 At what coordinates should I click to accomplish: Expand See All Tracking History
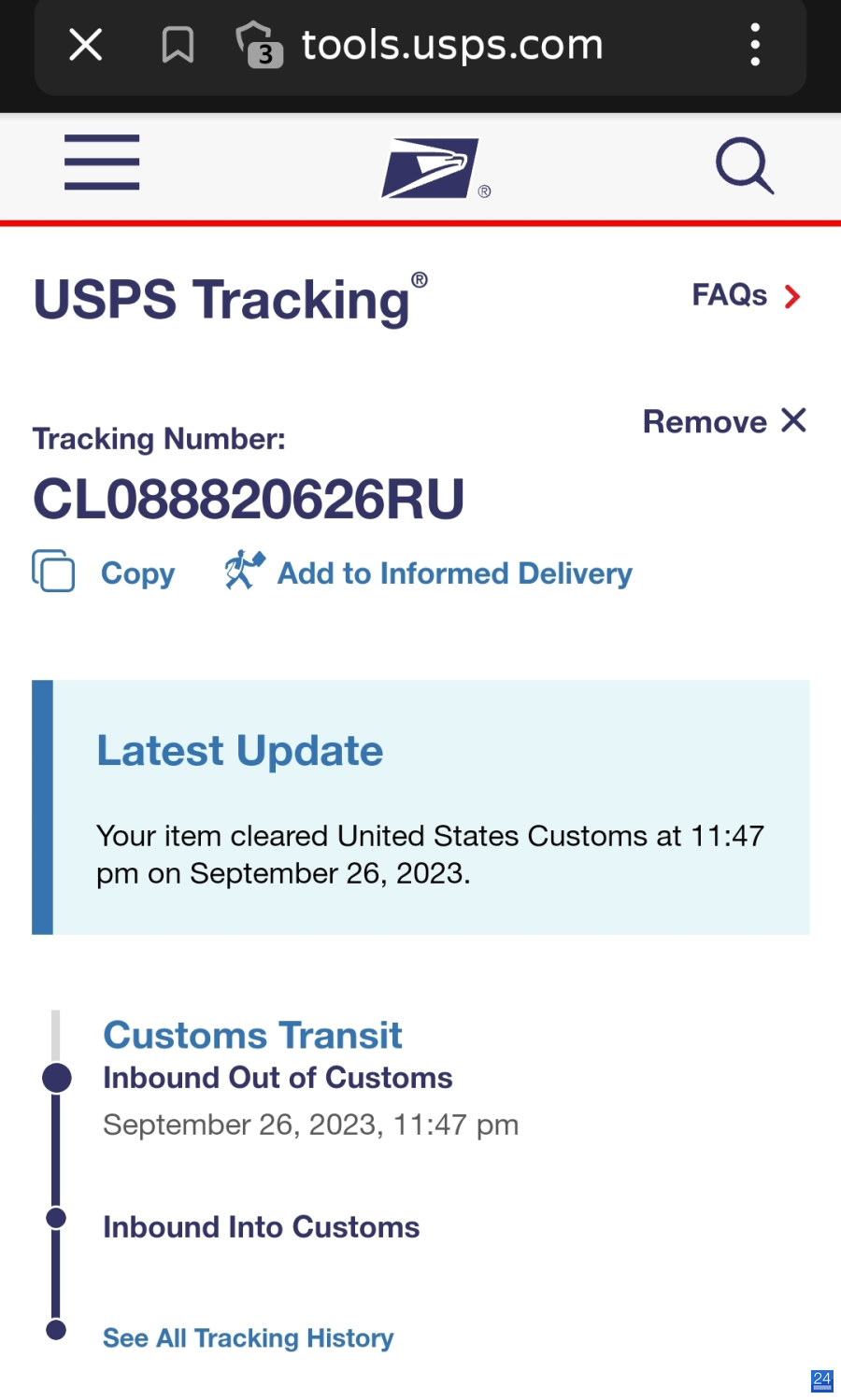(x=248, y=1338)
